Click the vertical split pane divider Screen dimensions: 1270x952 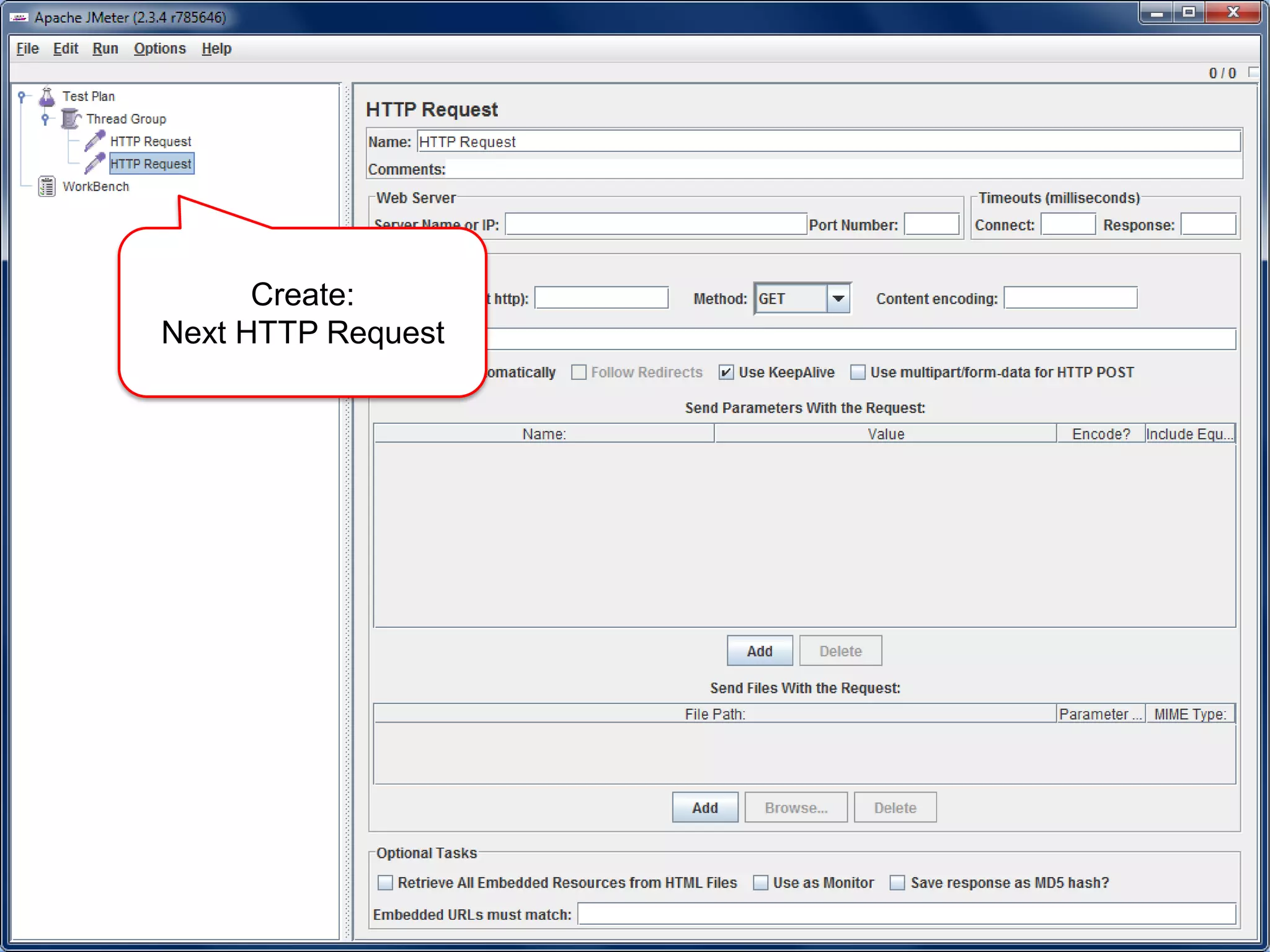348,511
